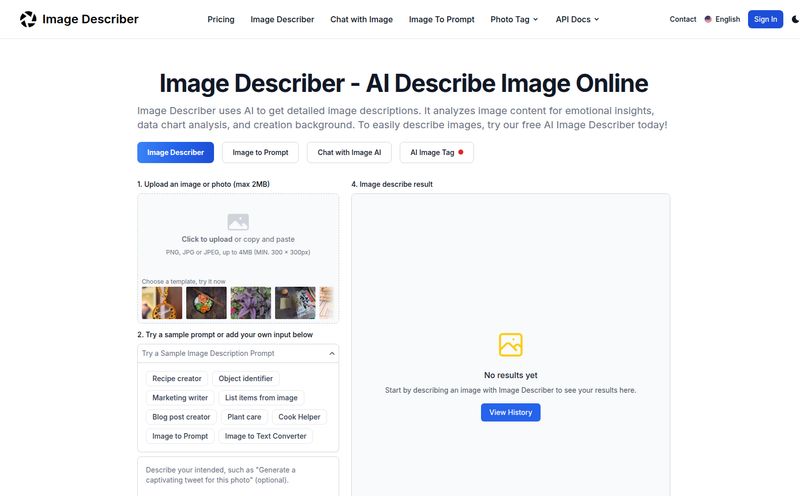The image size is (800, 496).
Task: Go to Image Describer nav link
Action: point(282,19)
